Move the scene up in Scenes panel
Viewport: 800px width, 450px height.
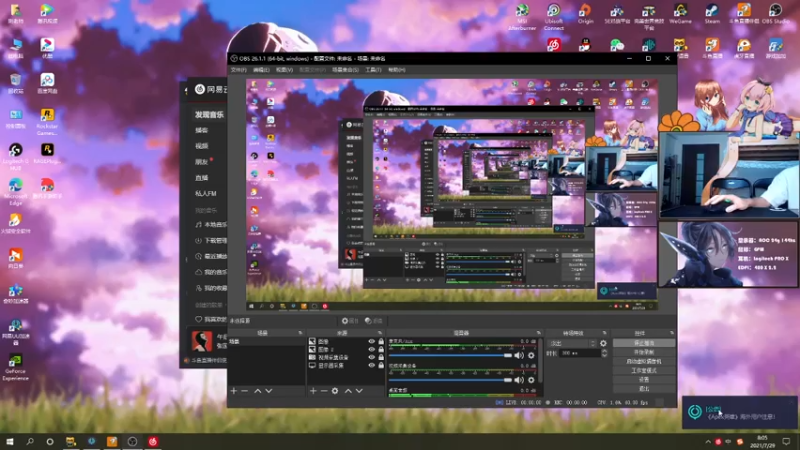tap(258, 391)
